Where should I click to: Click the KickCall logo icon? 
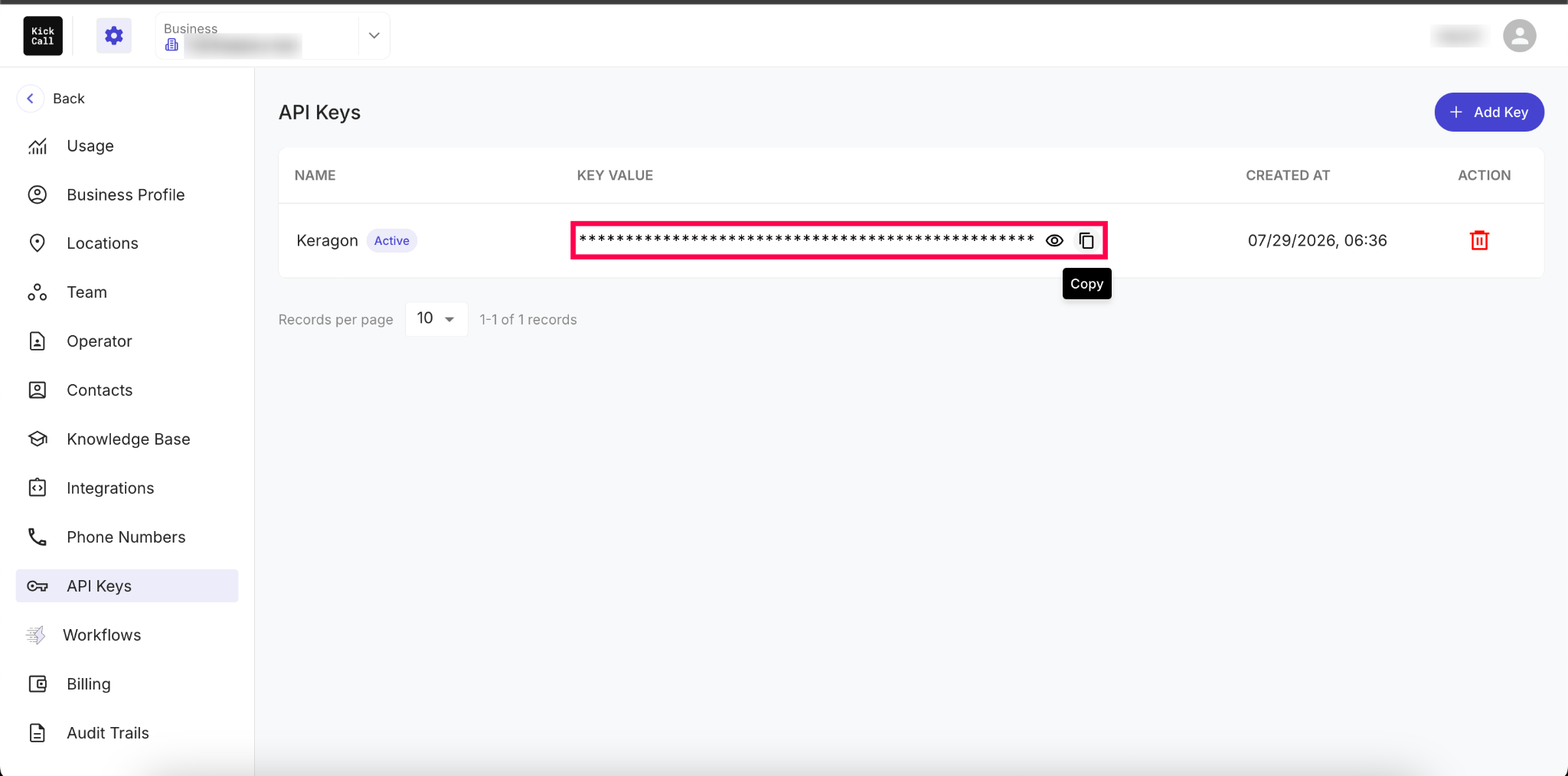coord(43,36)
